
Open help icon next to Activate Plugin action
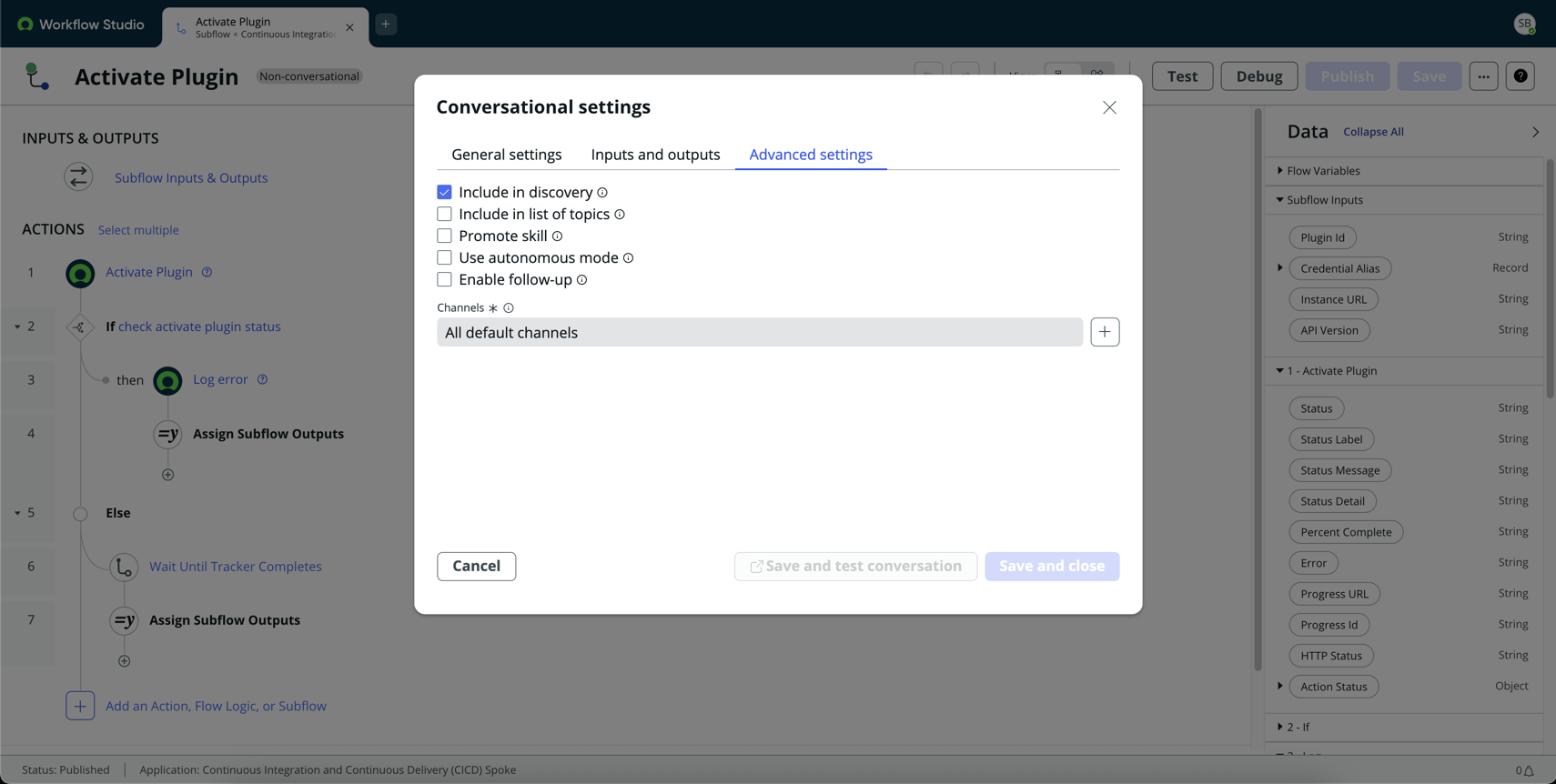(207, 272)
